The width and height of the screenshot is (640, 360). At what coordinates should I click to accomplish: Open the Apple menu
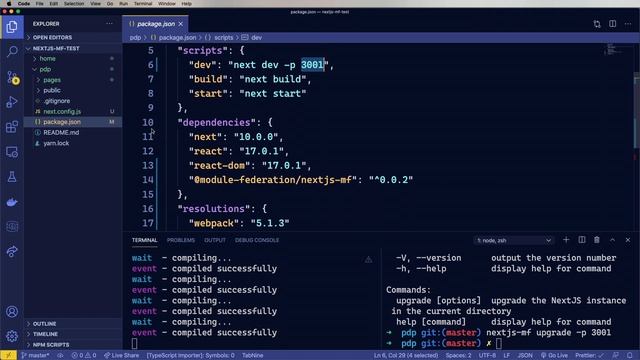[9, 4]
